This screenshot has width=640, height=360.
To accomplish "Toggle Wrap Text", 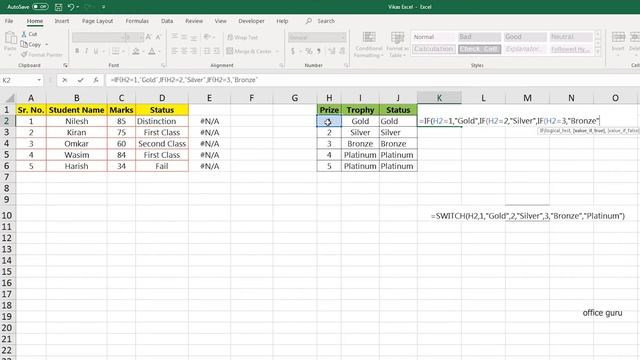I will point(242,37).
